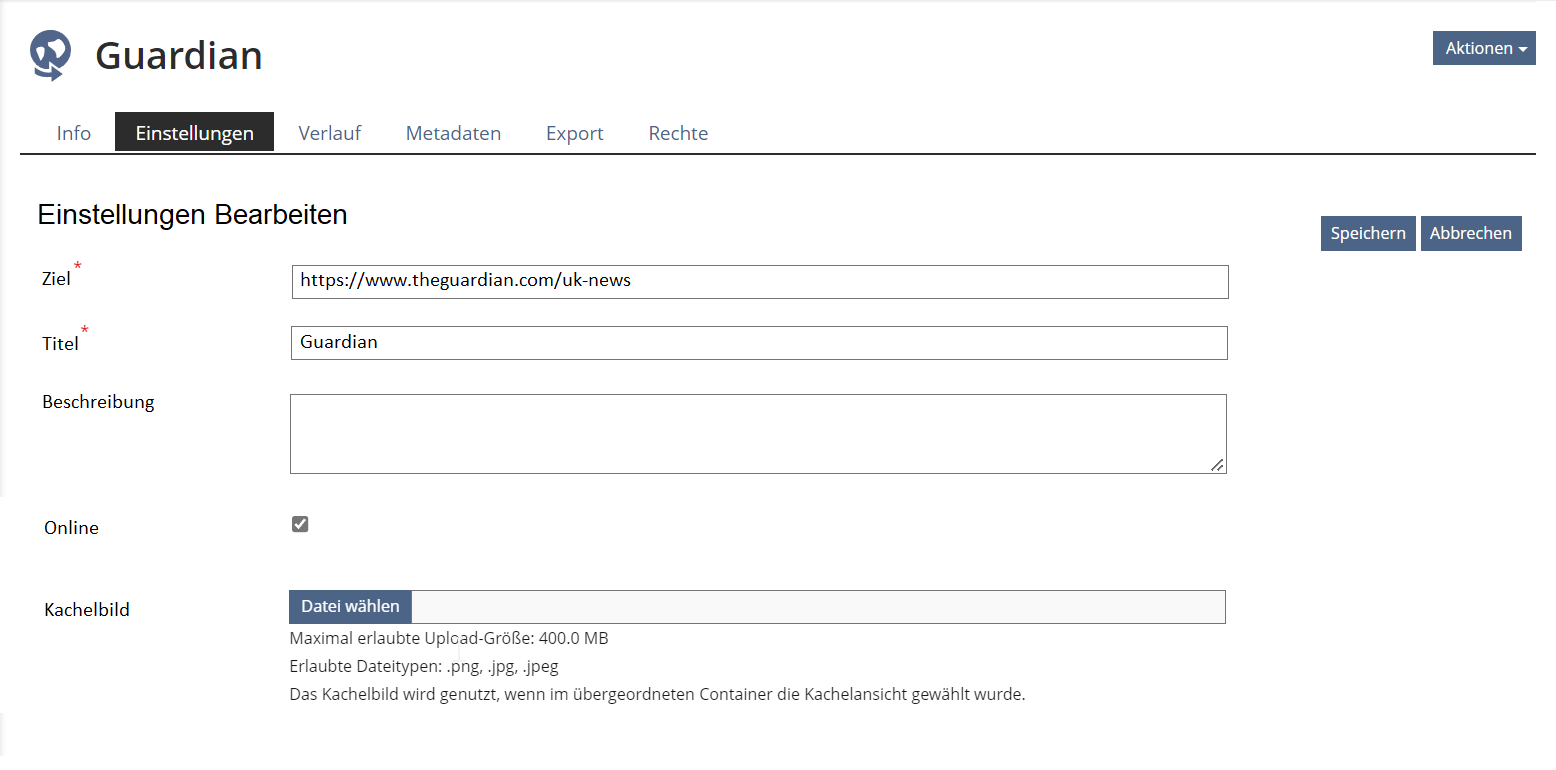Click the Guardian page title
Viewport: 1556px width, 770px height.
[x=179, y=56]
